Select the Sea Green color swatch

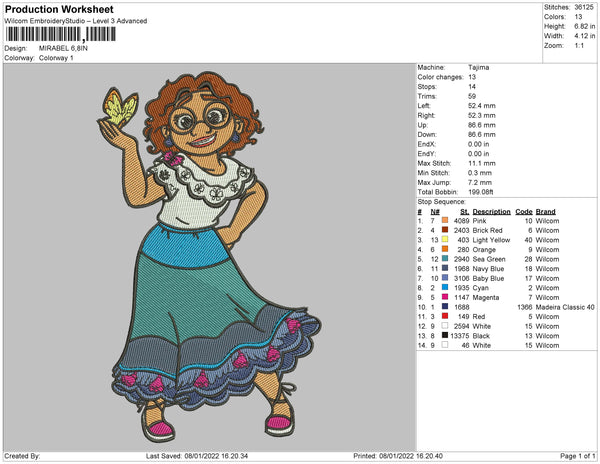(445, 259)
